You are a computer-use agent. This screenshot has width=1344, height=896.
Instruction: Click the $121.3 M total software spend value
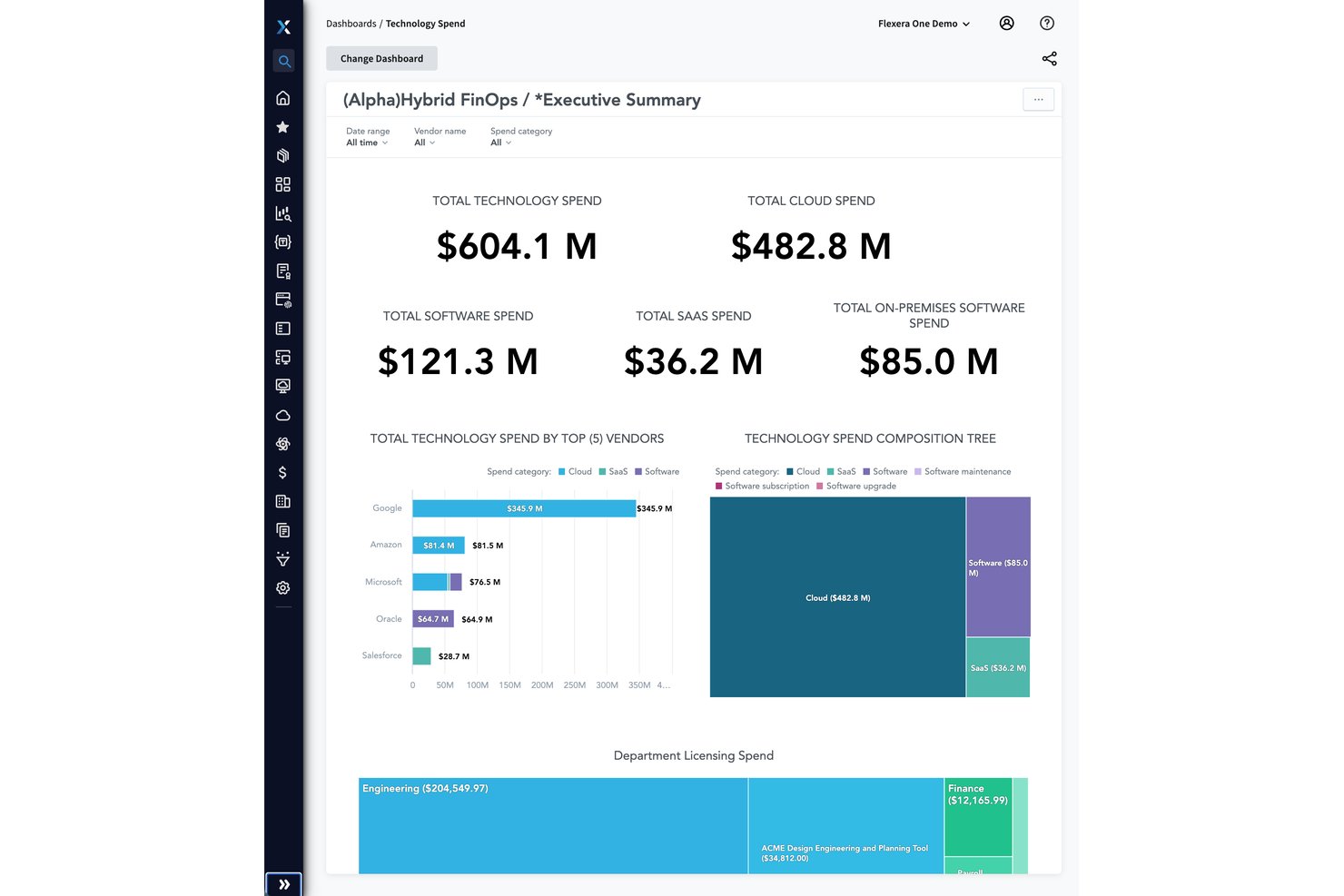[458, 361]
